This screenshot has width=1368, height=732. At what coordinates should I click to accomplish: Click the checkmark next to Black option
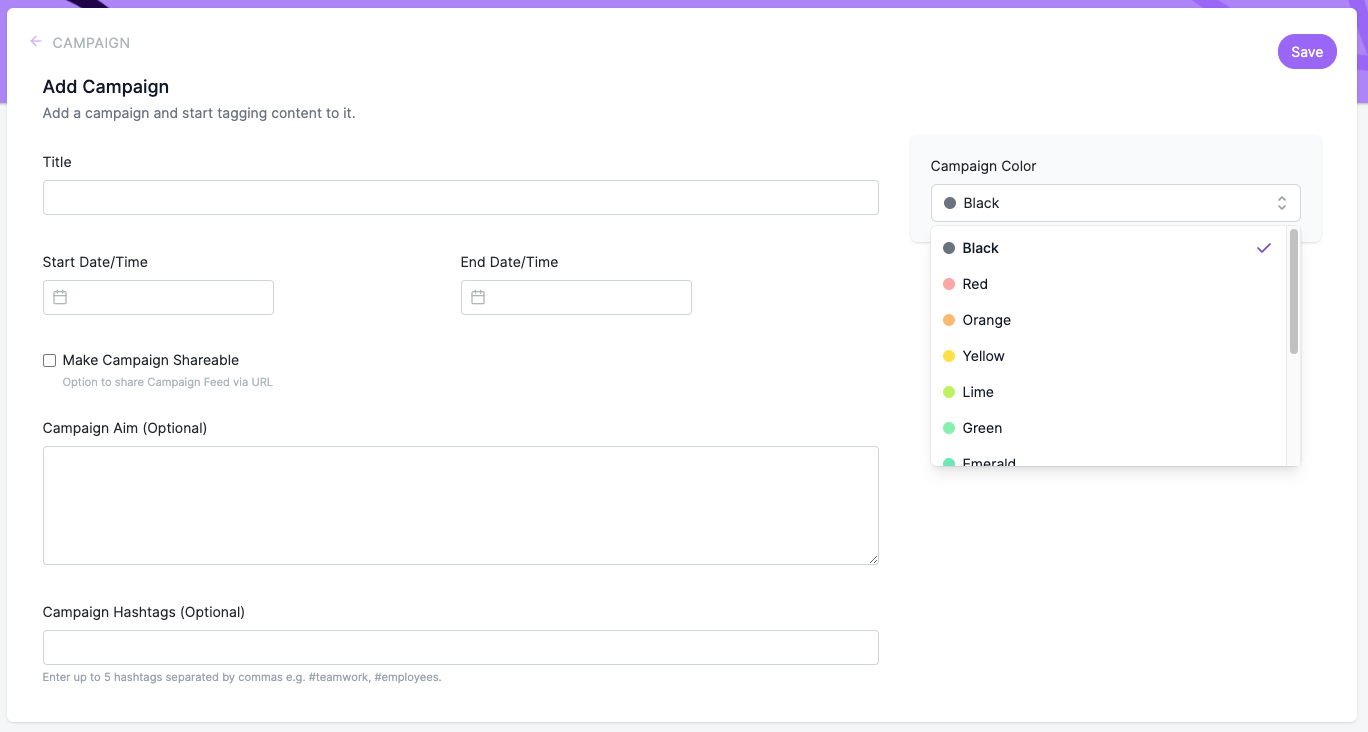pyautogui.click(x=1264, y=248)
